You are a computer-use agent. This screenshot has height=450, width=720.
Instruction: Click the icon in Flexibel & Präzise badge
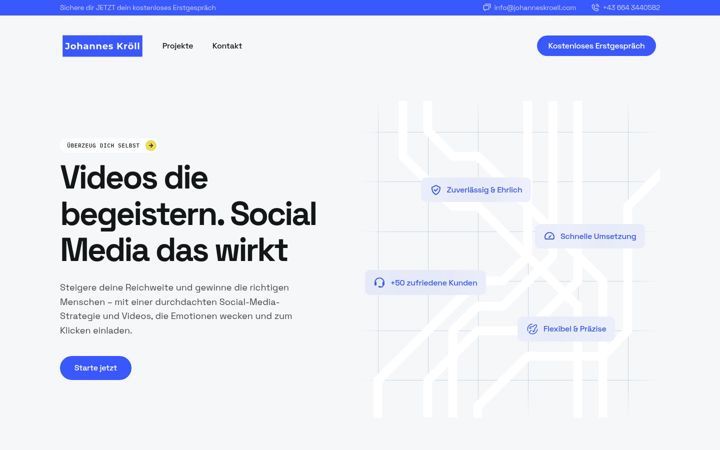[532, 329]
